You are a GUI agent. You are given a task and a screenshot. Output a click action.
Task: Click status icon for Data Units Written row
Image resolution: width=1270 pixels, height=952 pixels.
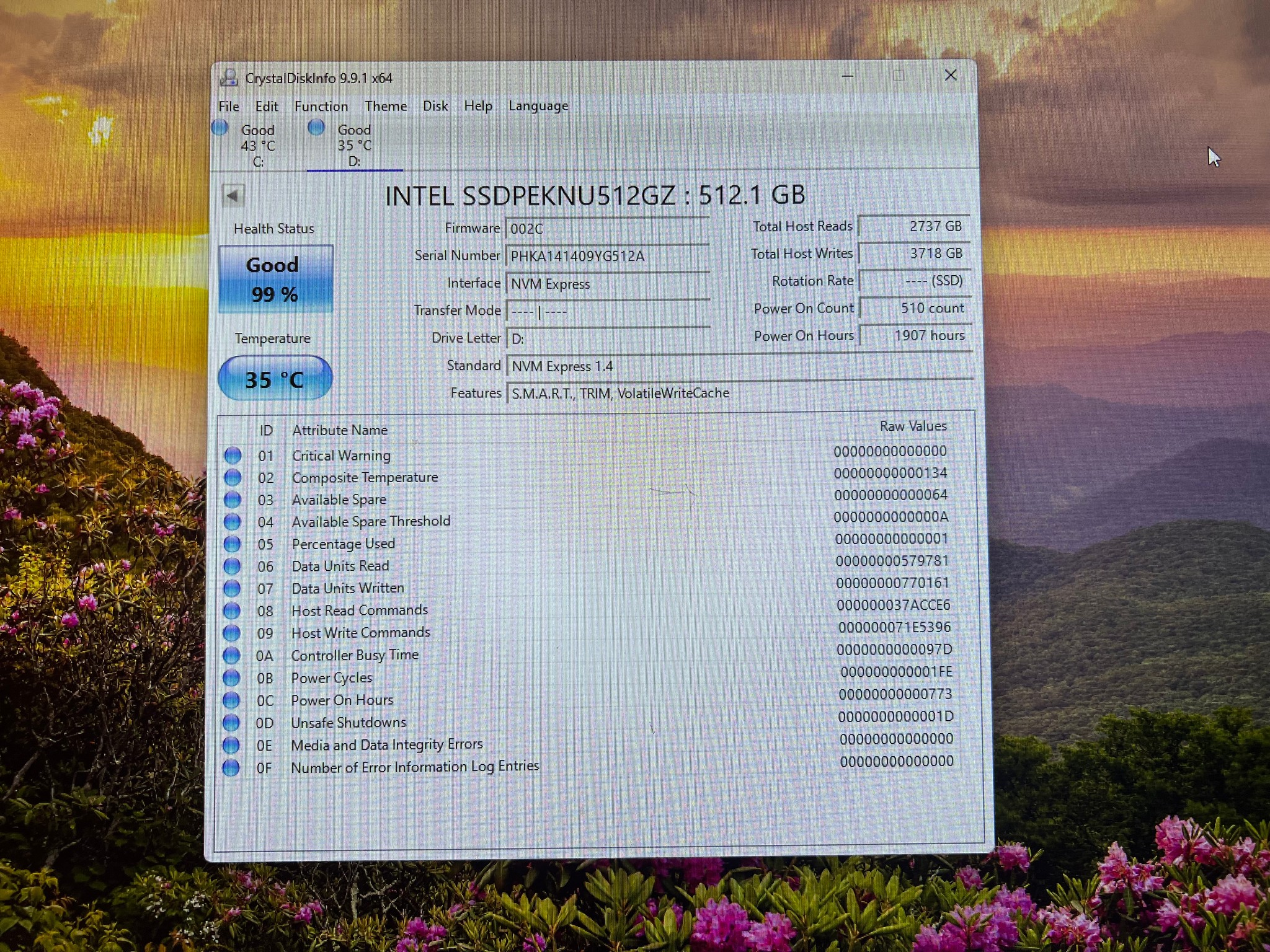pos(232,588)
